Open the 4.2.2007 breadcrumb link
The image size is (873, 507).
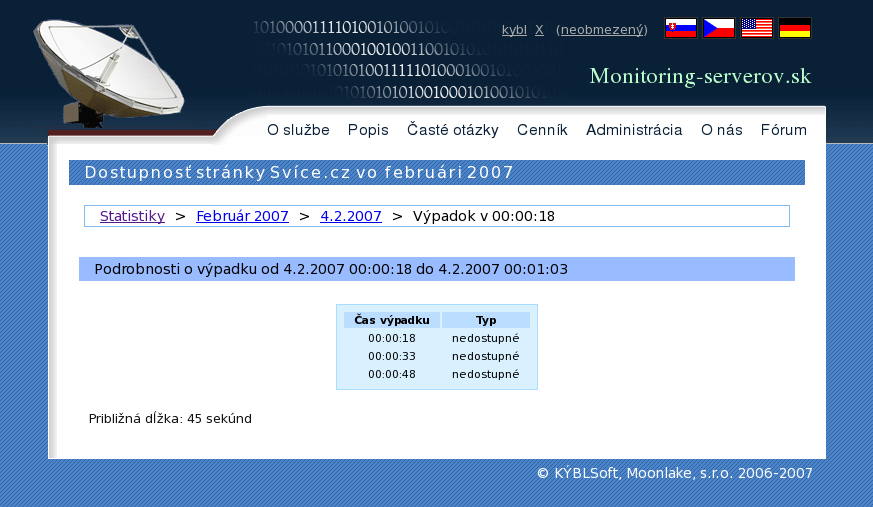(x=350, y=216)
